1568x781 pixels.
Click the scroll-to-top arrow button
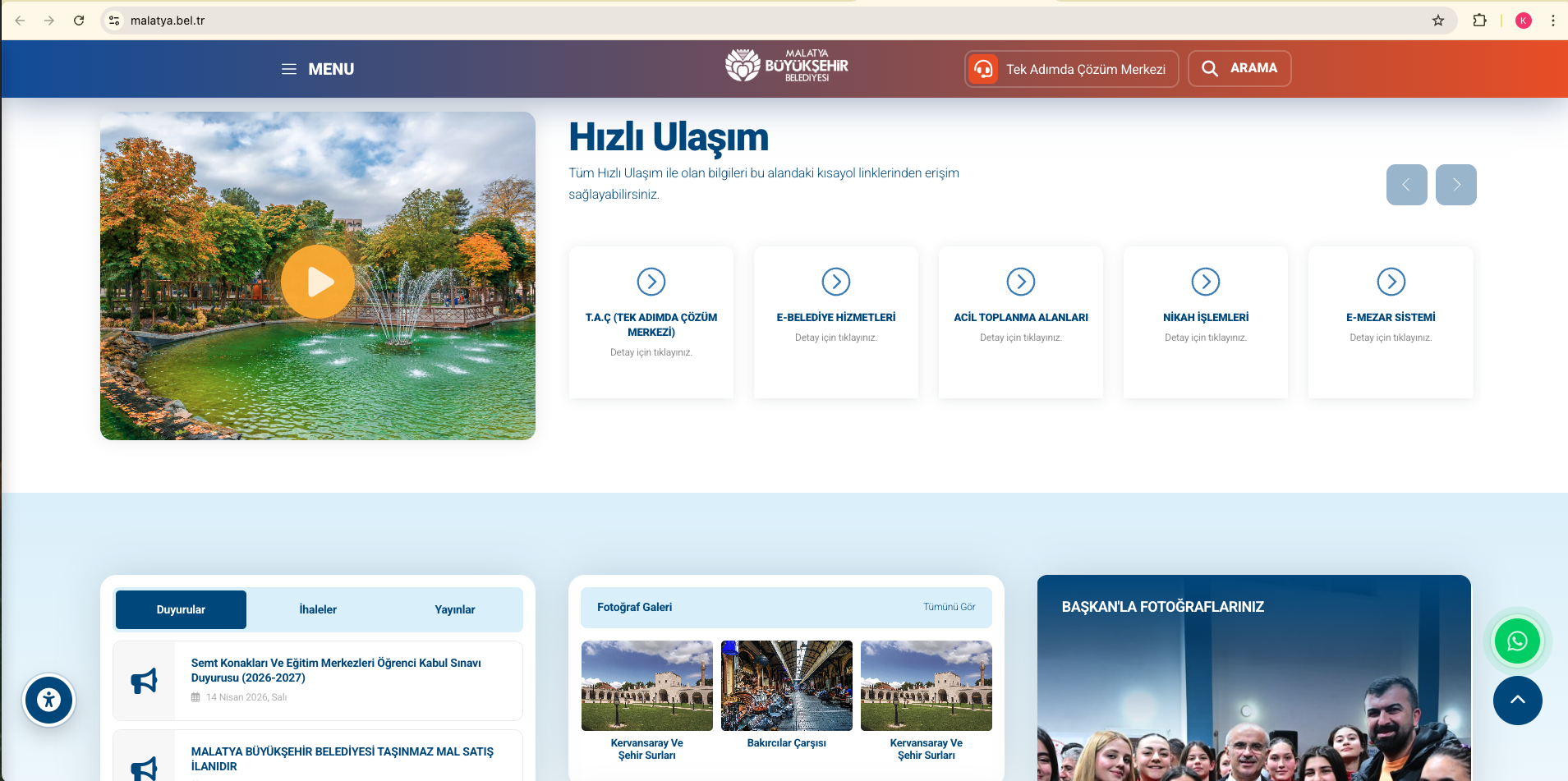pyautogui.click(x=1517, y=701)
